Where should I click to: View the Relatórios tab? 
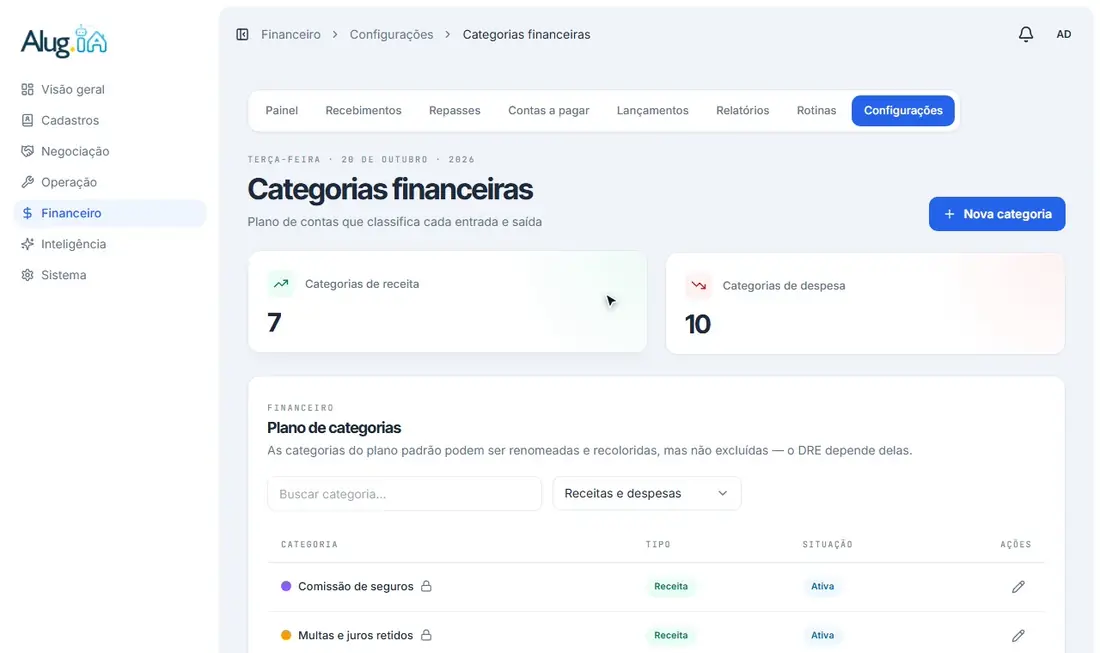point(742,110)
